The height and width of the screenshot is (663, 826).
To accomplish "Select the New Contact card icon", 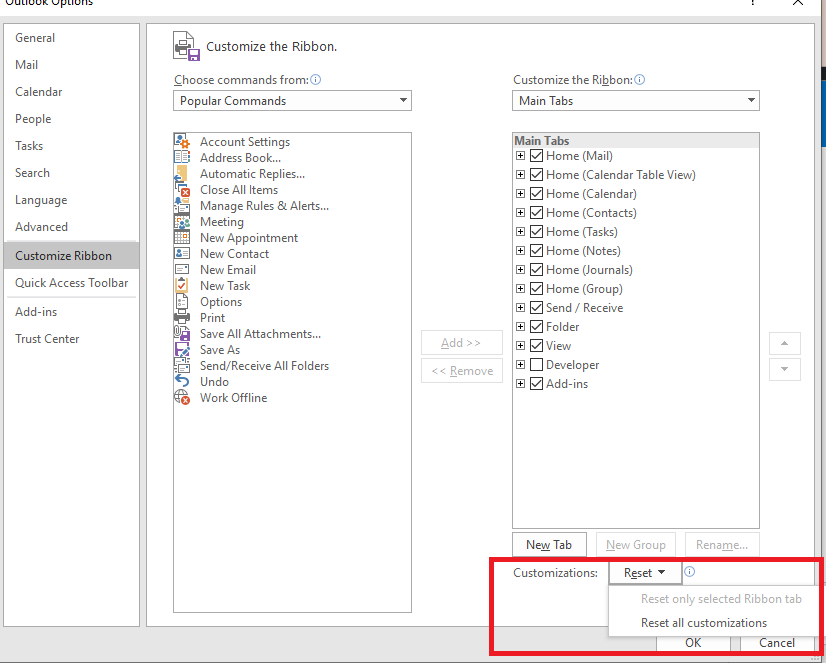I will (x=182, y=253).
